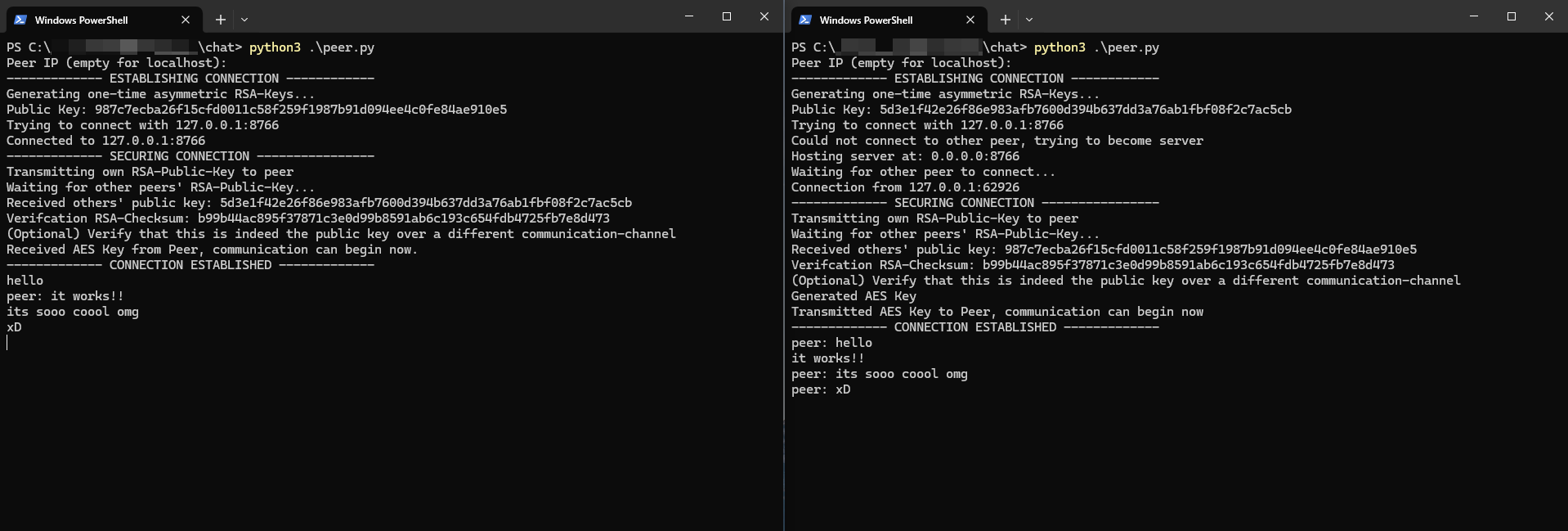This screenshot has width=1568, height=531.
Task: Expand the left terminal's profile dropdown chevron
Action: pos(244,20)
